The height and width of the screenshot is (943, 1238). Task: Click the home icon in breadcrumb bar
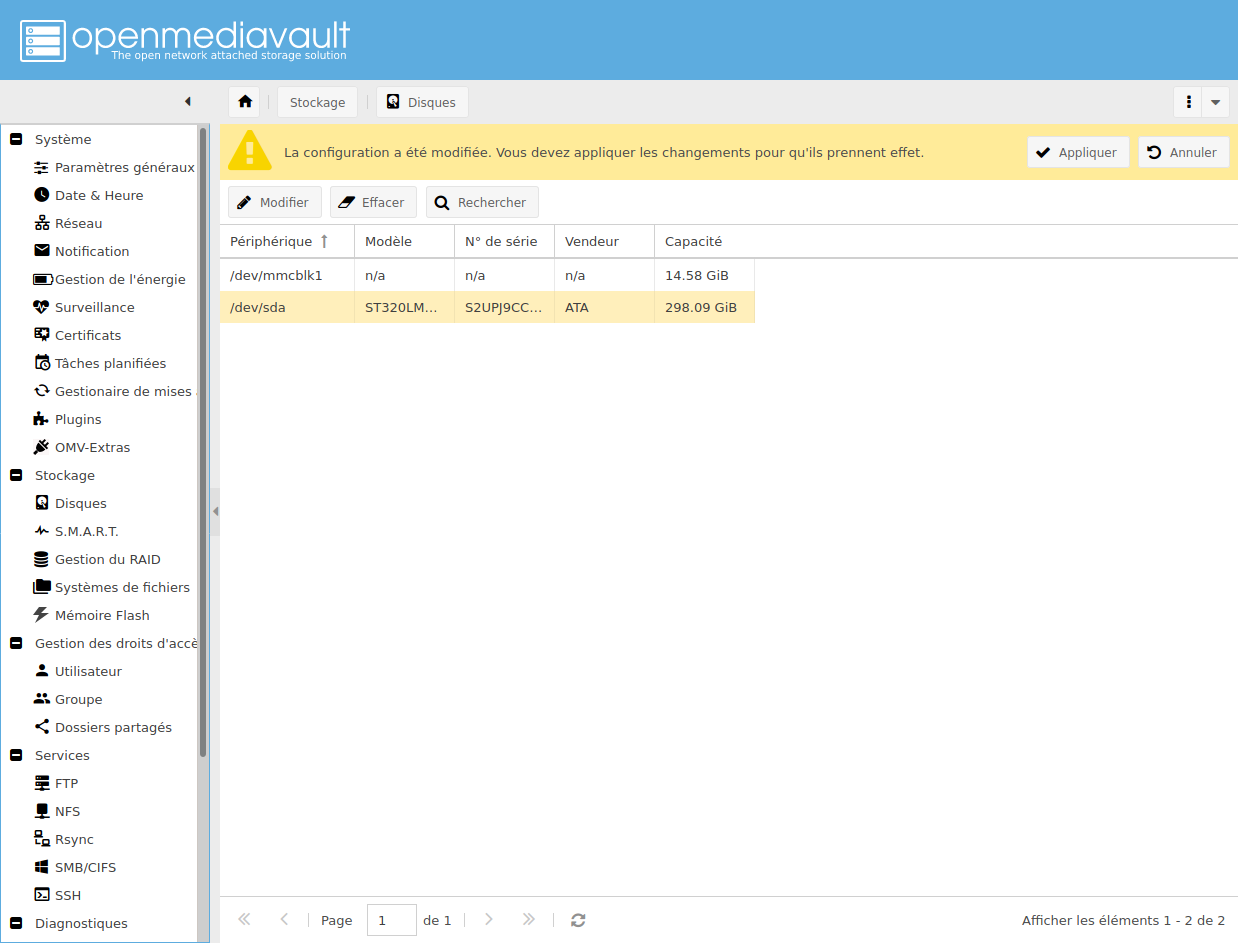click(244, 102)
